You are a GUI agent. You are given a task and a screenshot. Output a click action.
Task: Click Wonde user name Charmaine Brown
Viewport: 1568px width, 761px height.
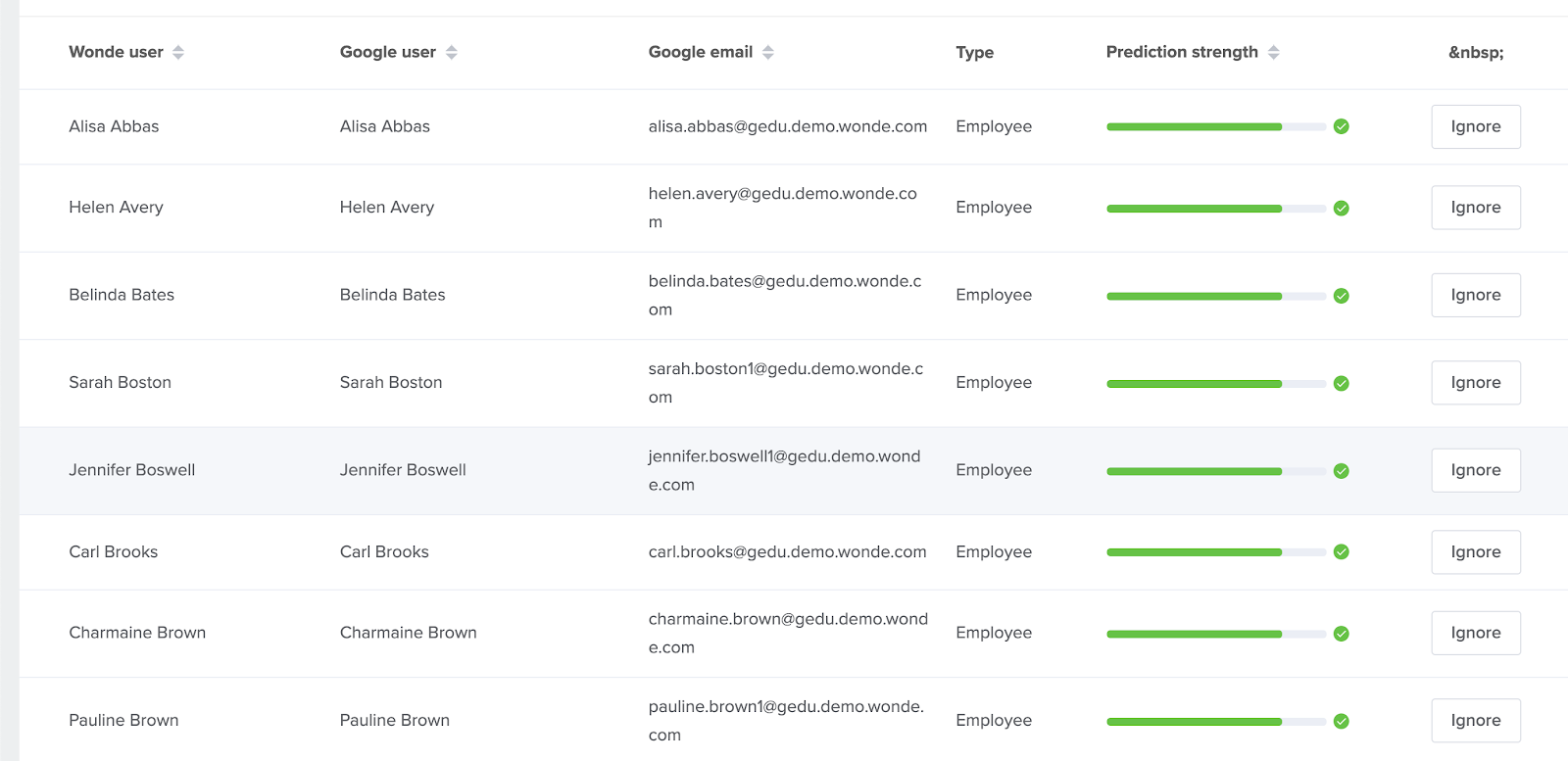[x=137, y=633]
